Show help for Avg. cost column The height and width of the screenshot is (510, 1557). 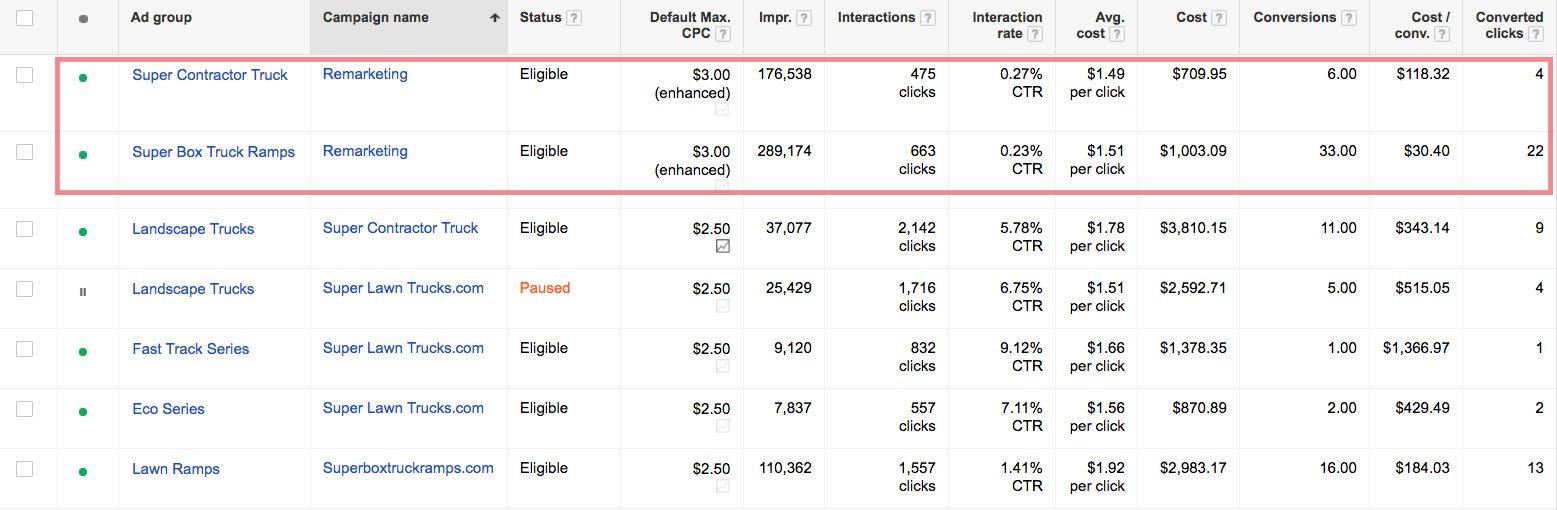tap(1117, 34)
